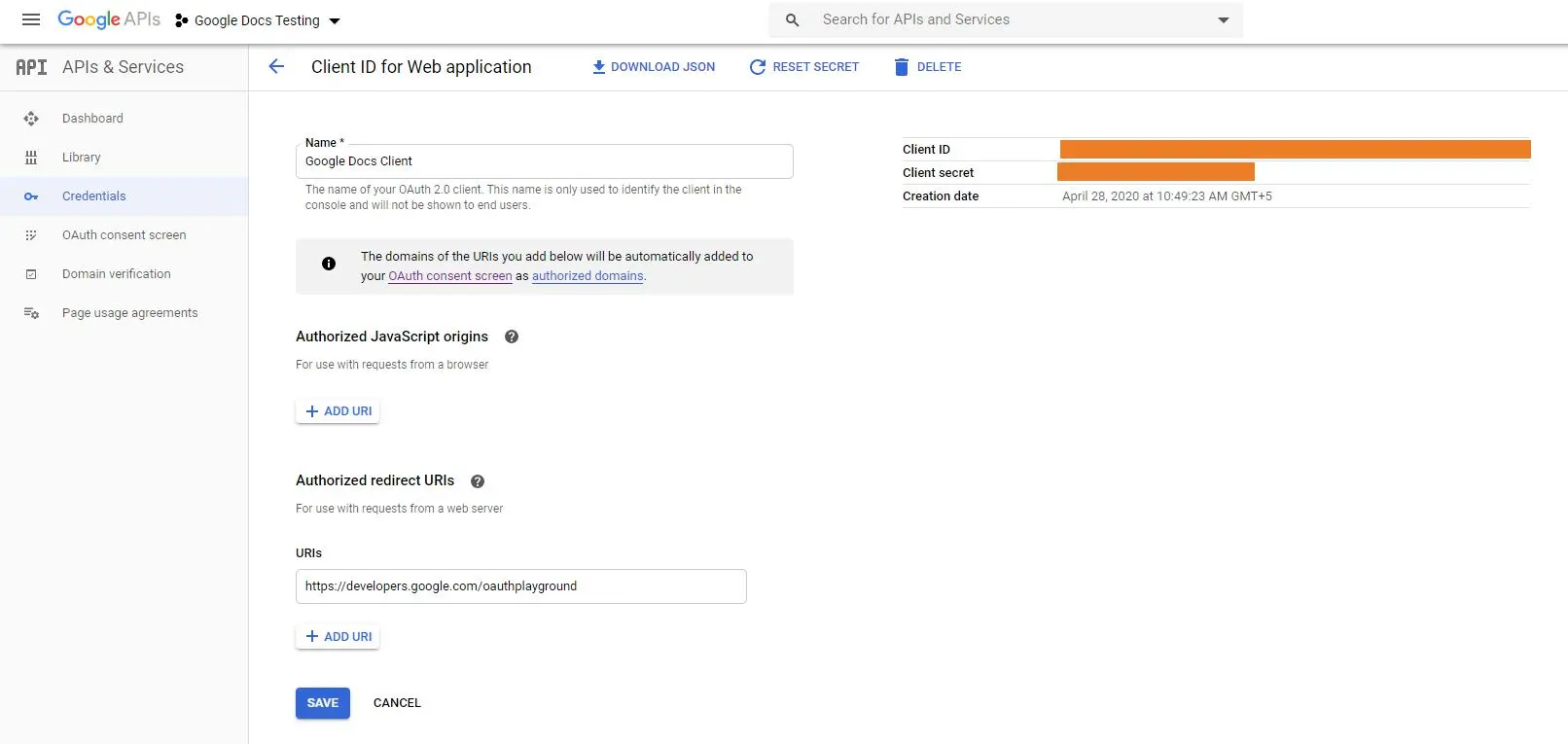Click the Credentials key icon
1568x744 pixels.
point(31,196)
